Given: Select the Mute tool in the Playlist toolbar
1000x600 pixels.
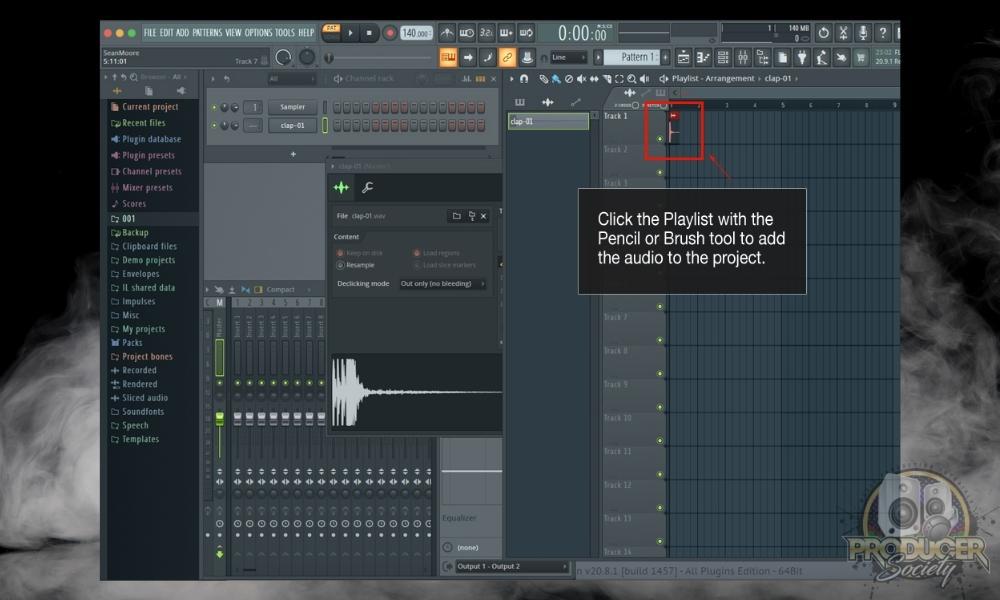Looking at the screenshot, I should coord(583,79).
